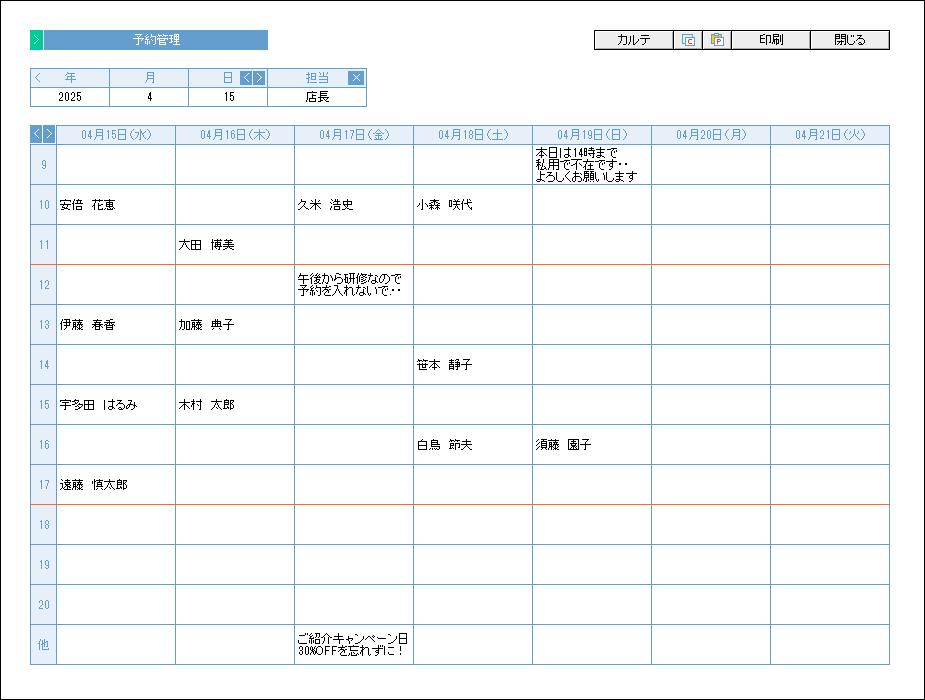This screenshot has width=925, height=700.
Task: Click green arrow icon beside 予約管理
Action: (37, 40)
